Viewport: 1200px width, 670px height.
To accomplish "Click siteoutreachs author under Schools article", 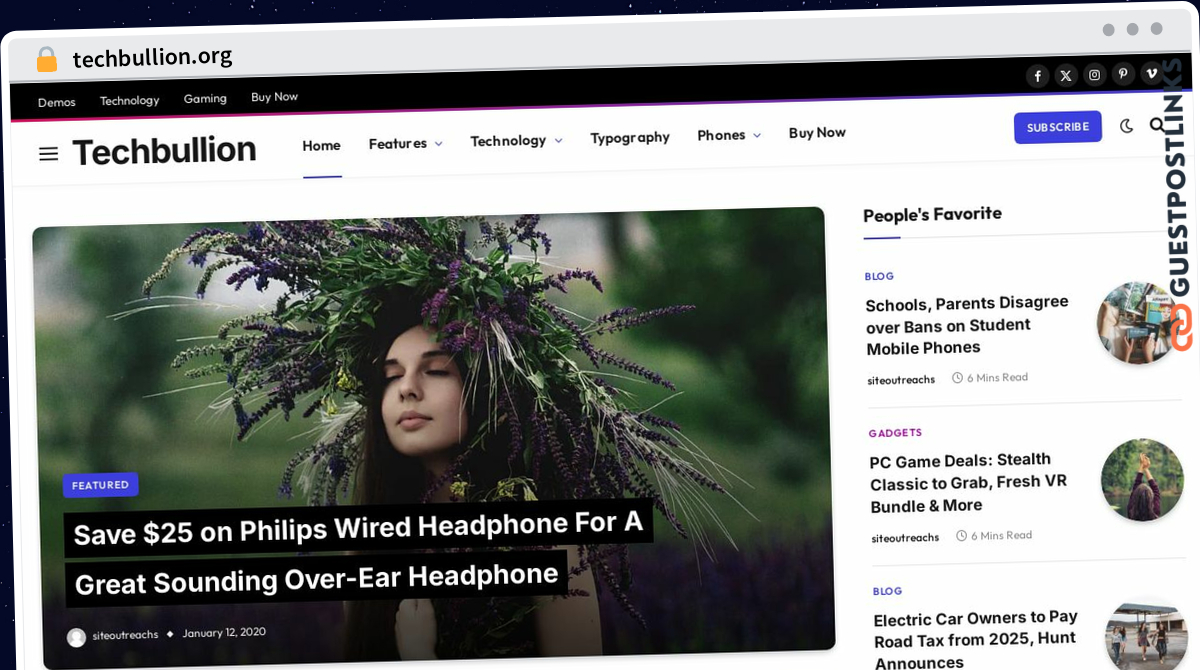I will click(x=901, y=380).
